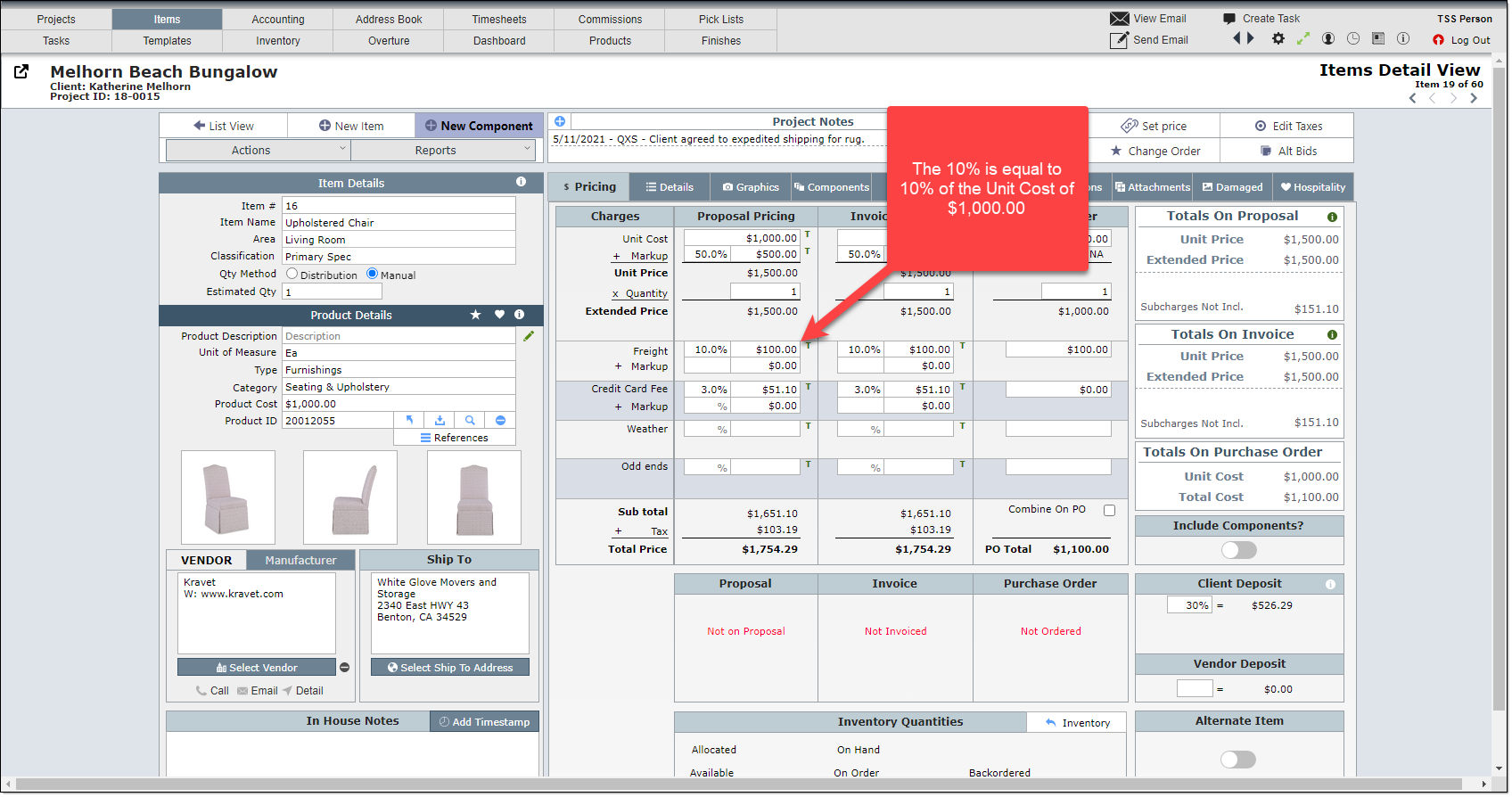Open the Timesheets menu
This screenshot has width=1512, height=797.
tap(499, 20)
